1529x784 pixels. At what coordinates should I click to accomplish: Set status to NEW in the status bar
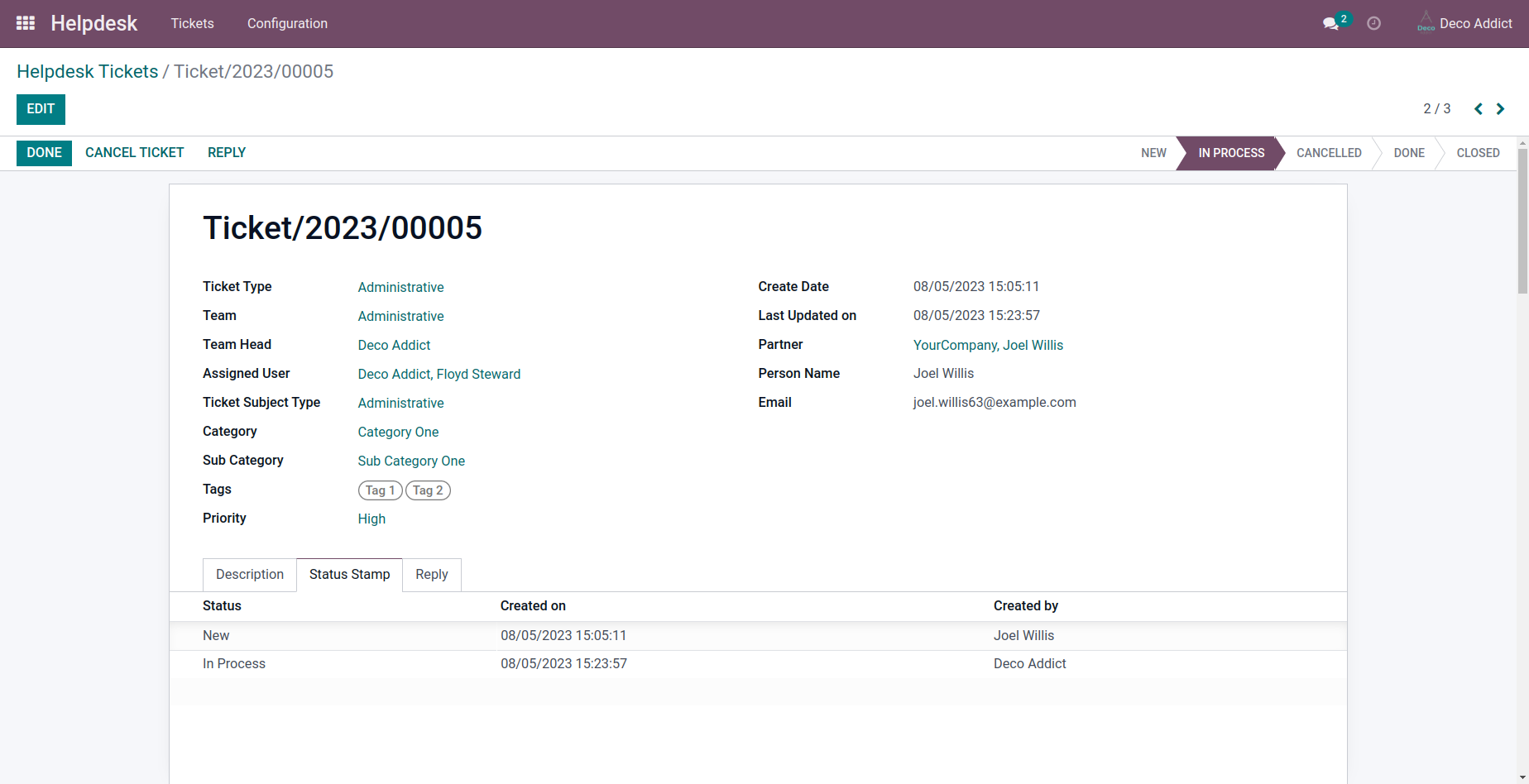pyautogui.click(x=1153, y=153)
